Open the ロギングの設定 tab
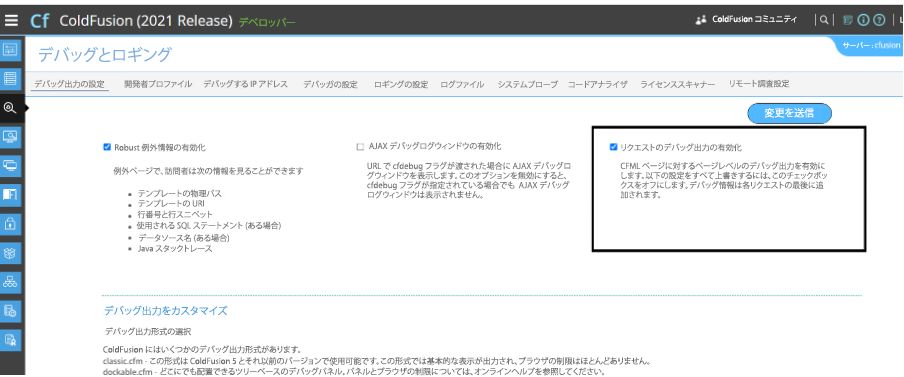The image size is (904, 377). pyautogui.click(x=401, y=84)
